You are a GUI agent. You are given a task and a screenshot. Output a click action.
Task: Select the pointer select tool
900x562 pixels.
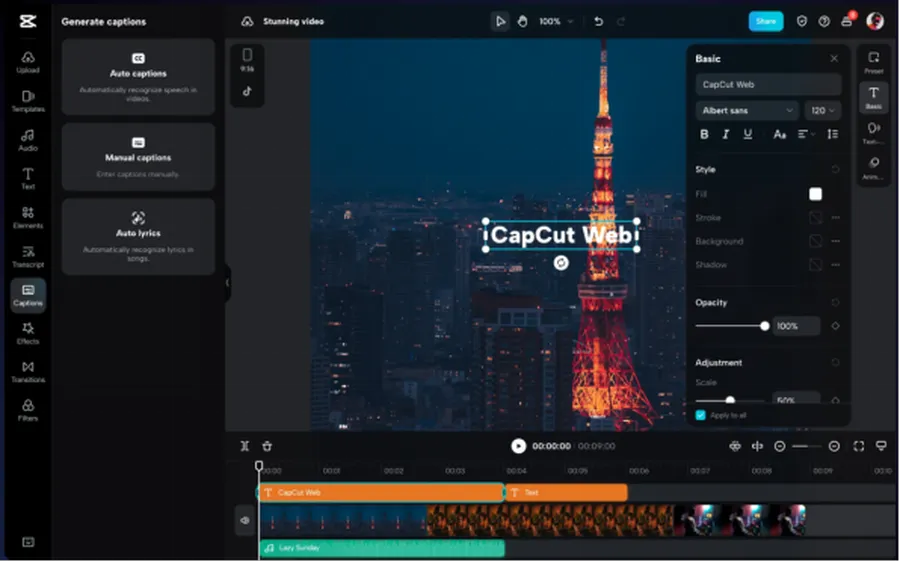coord(501,21)
